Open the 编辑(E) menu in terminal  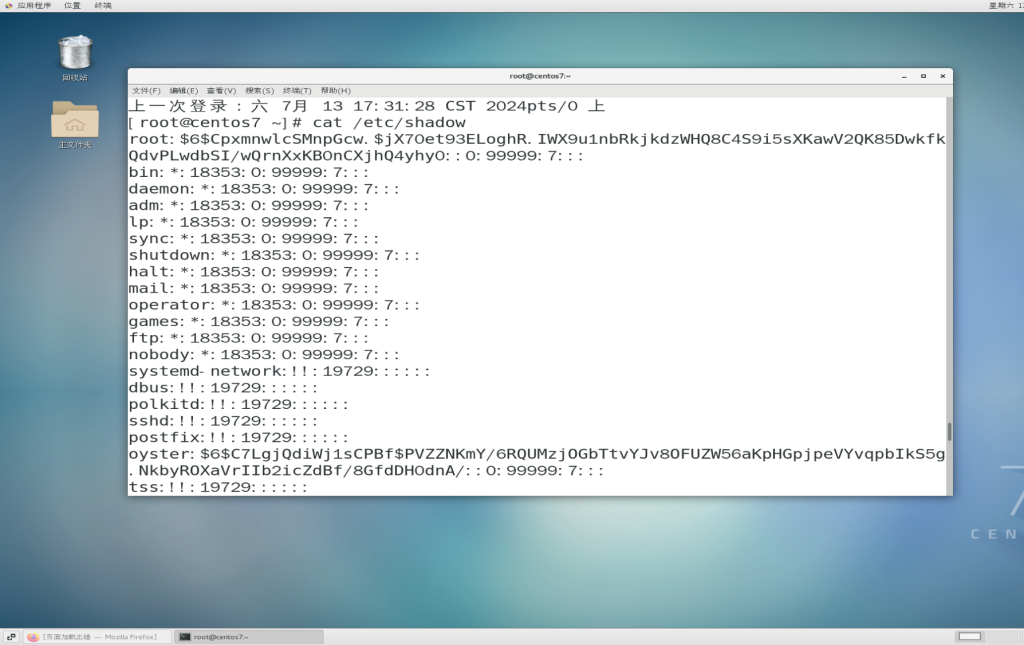(184, 90)
